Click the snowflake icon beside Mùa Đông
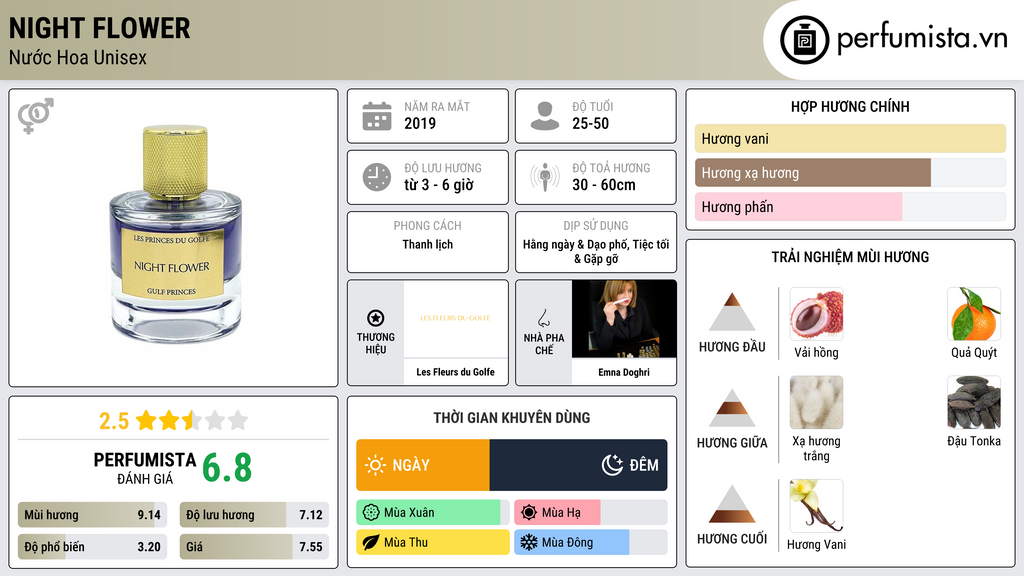1024x576 pixels. 529,542
